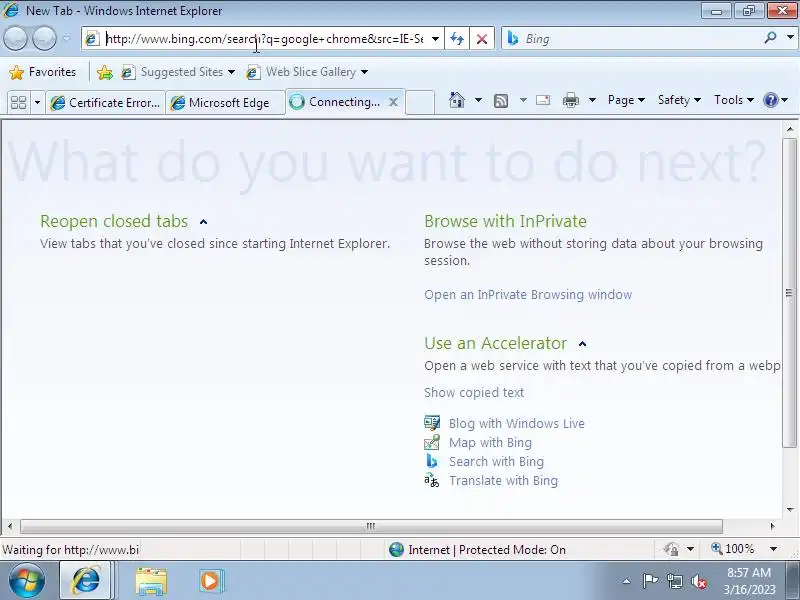Click the muted volume tray icon

click(698, 581)
